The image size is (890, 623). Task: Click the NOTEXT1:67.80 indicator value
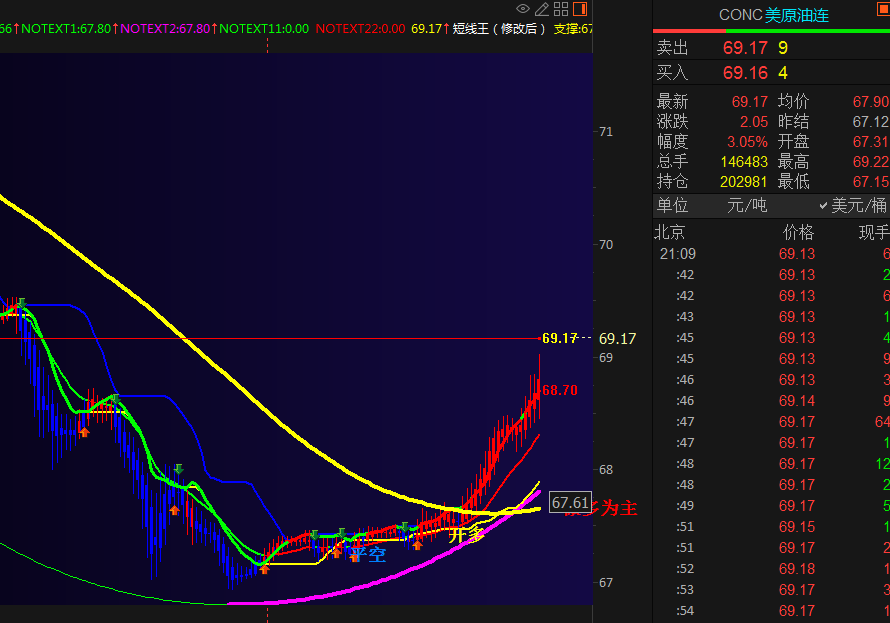66,28
